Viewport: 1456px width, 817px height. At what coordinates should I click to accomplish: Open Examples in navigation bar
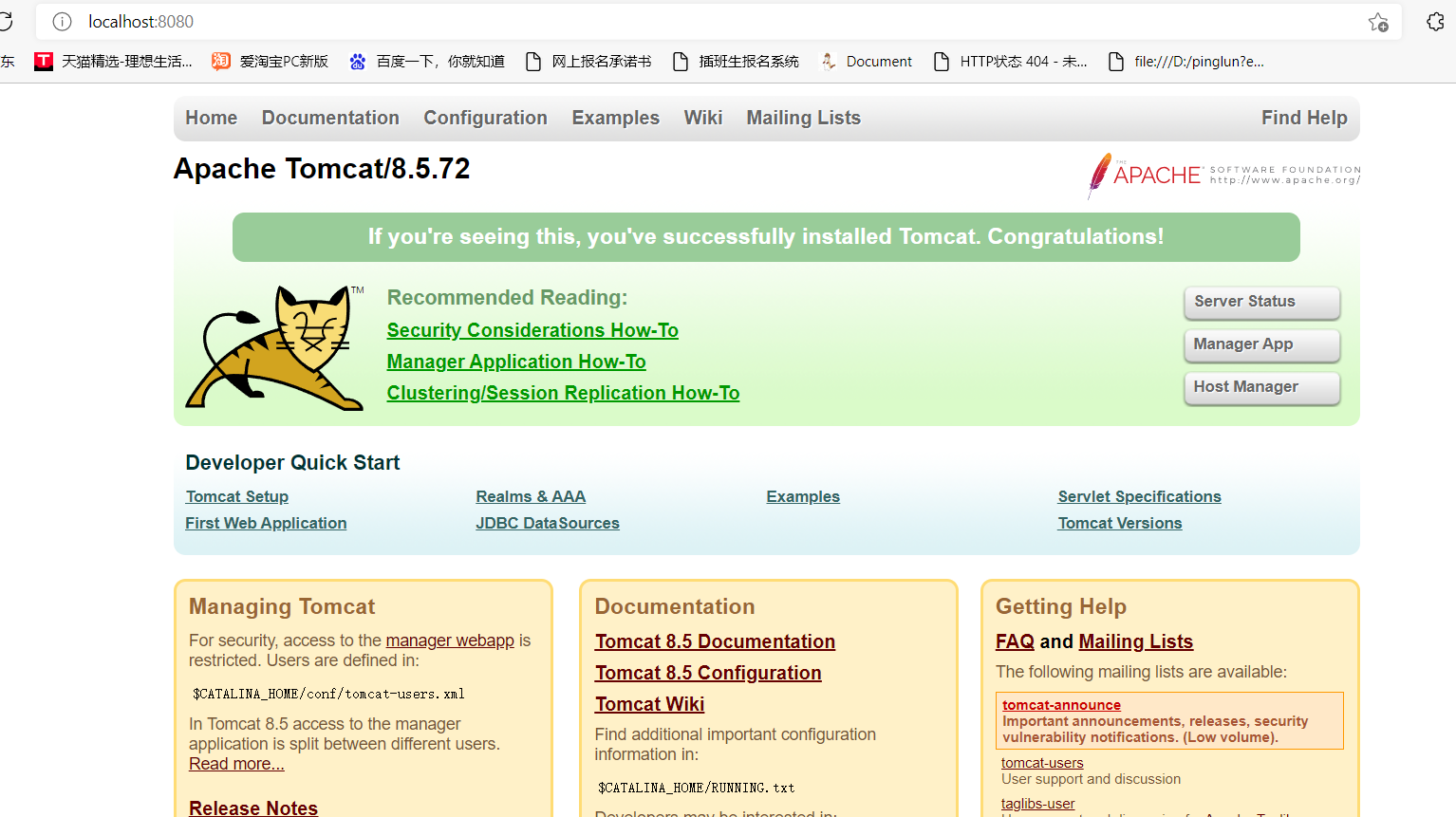tap(615, 118)
